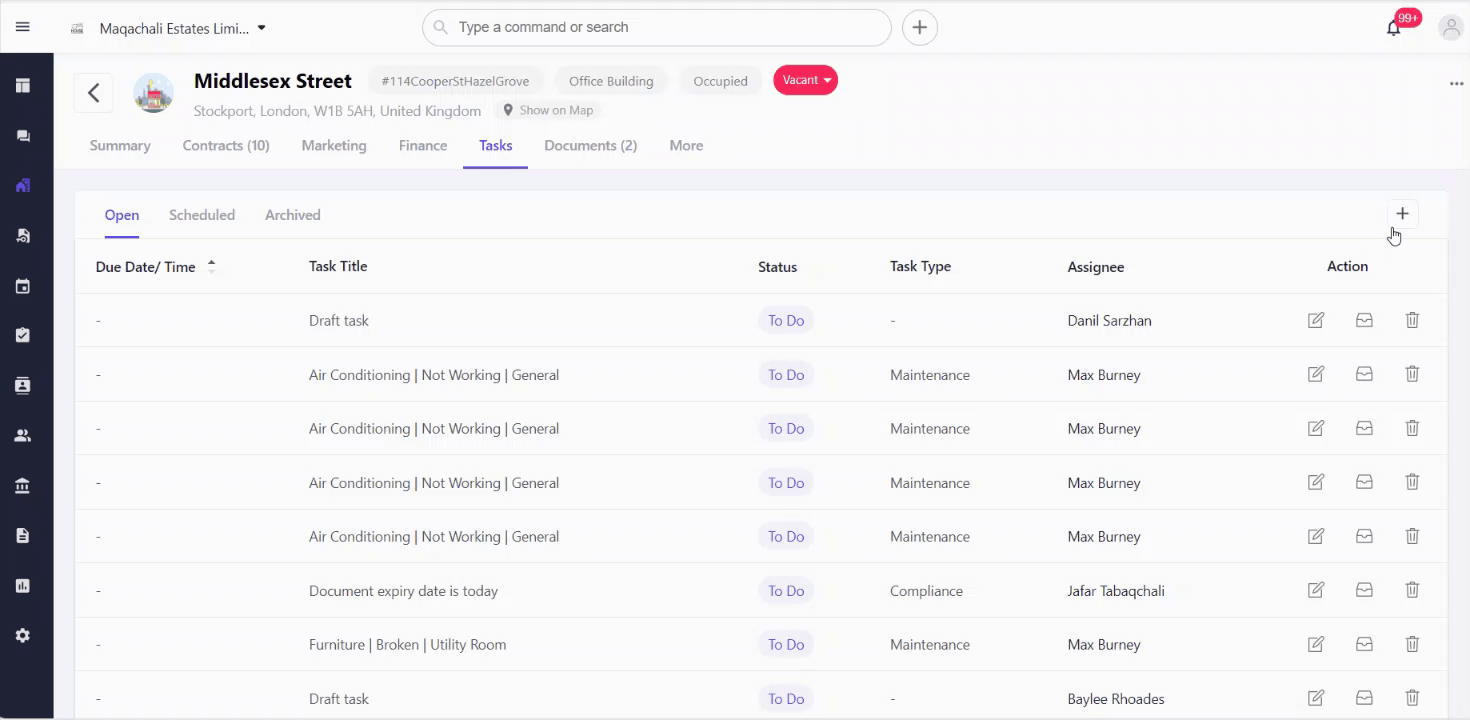The width and height of the screenshot is (1470, 720).
Task: Select the Open tasks sub-tab
Action: coord(122,215)
